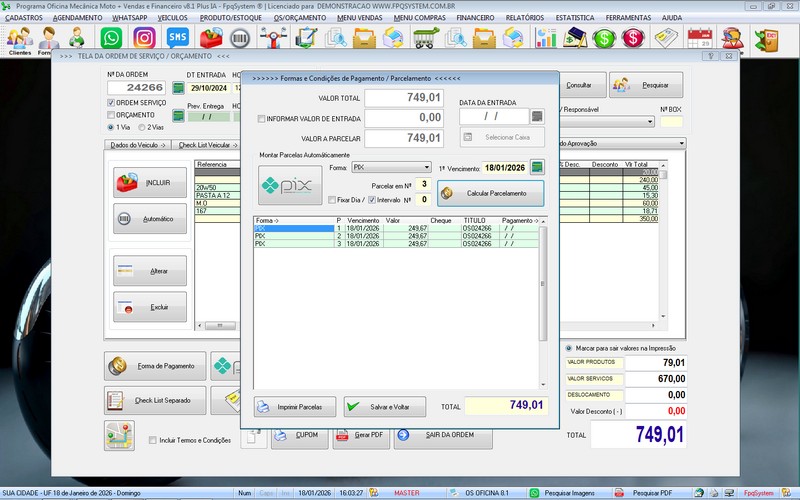Open the Aprovação dropdown arrow
Viewport: 800px width, 500px height.
pos(681,144)
